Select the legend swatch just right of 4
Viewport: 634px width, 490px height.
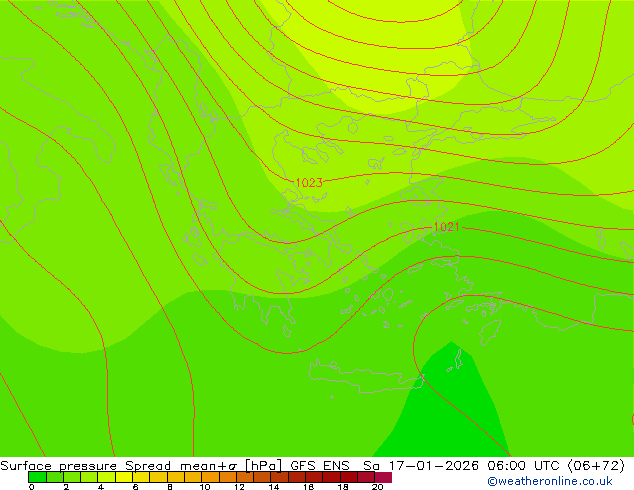(106, 477)
